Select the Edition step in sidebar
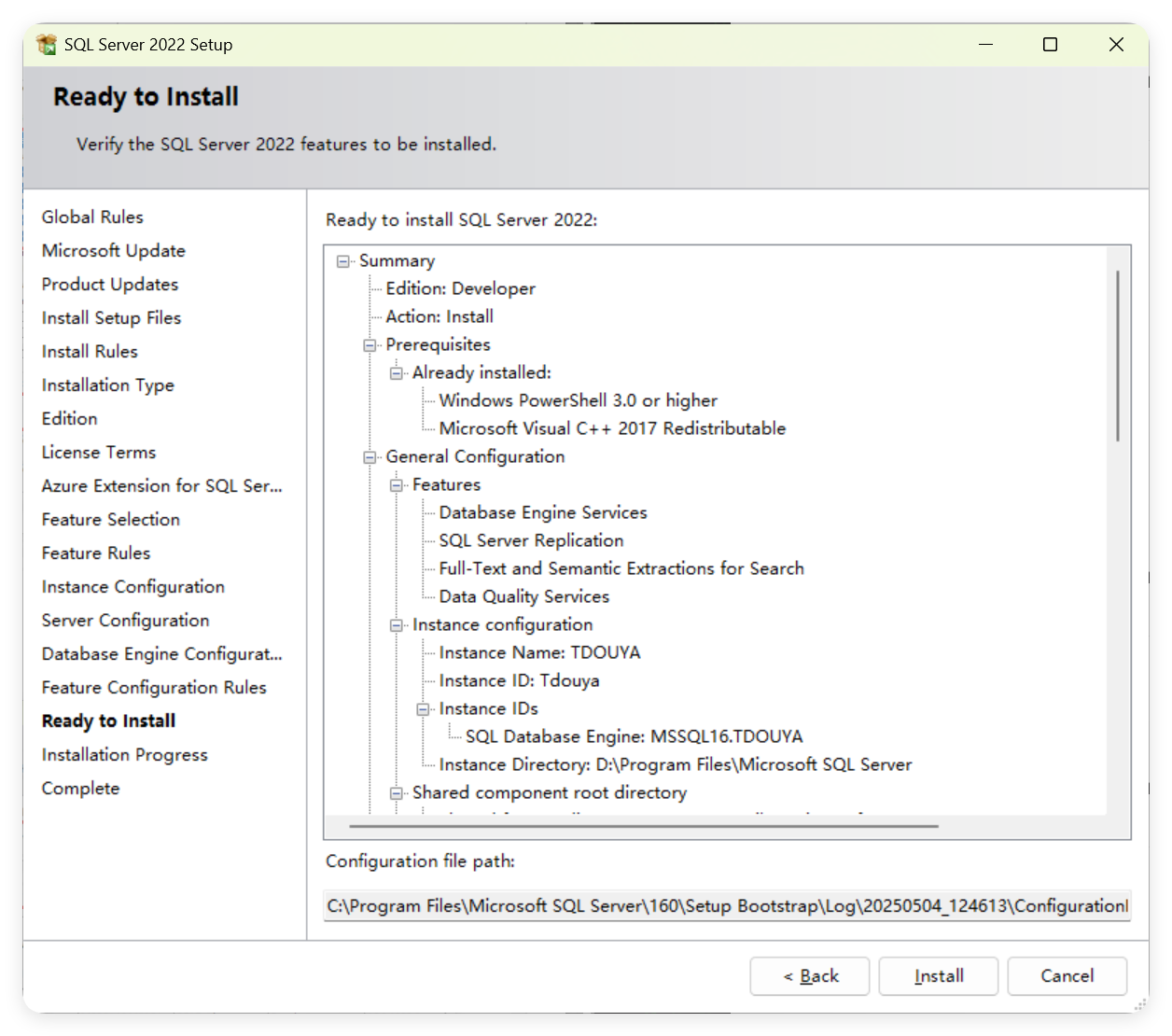This screenshot has height=1036, width=1172. coord(70,418)
